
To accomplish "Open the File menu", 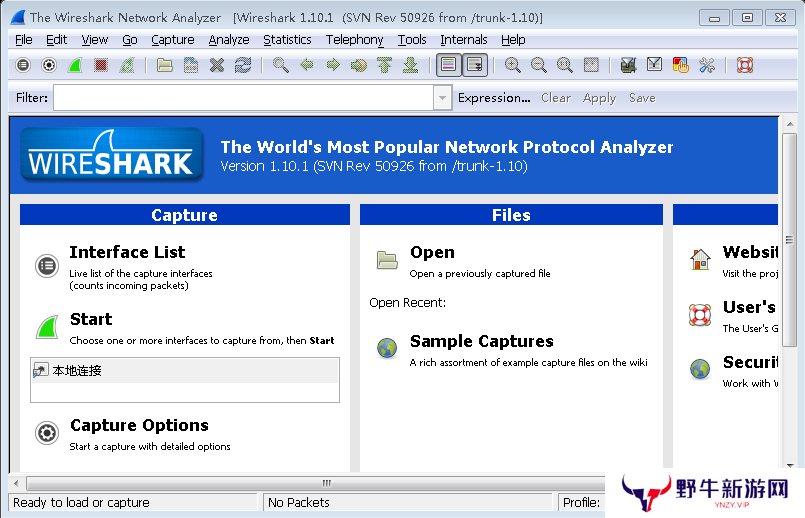I will click(x=24, y=40).
